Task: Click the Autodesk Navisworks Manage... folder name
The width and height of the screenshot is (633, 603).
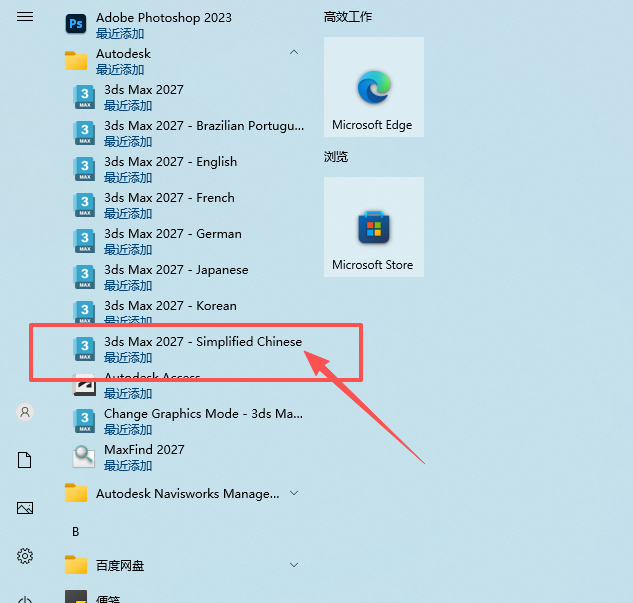Action: [x=188, y=494]
